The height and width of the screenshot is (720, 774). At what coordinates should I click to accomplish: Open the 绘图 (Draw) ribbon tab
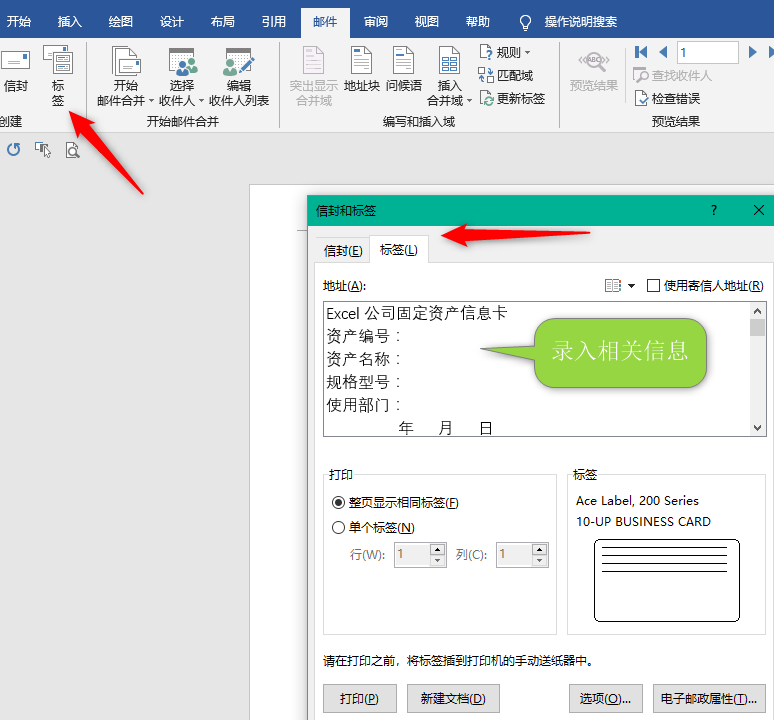(x=120, y=22)
